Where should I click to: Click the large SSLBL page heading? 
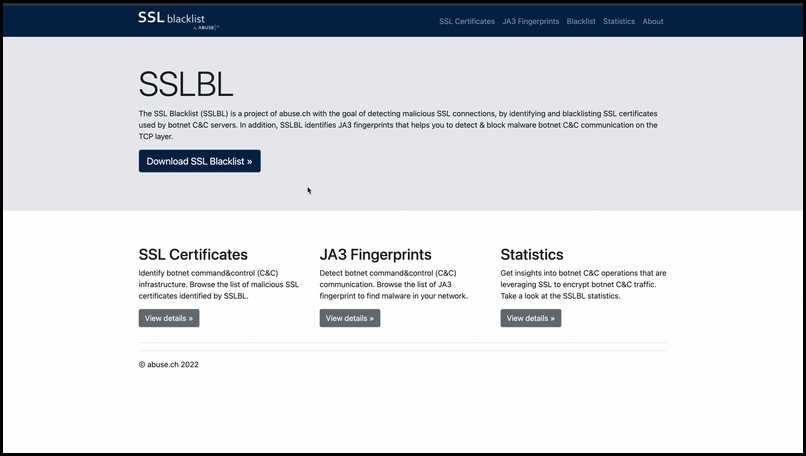(x=185, y=85)
